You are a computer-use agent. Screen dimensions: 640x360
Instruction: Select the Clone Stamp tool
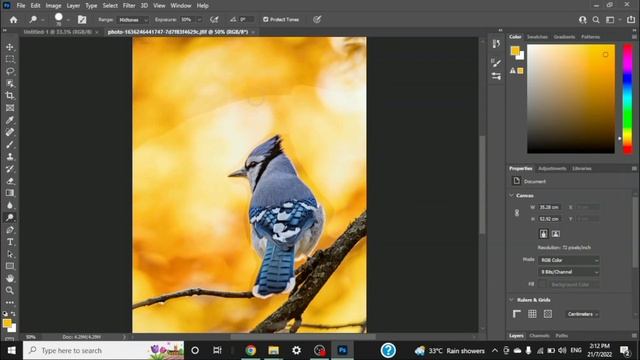coord(10,157)
